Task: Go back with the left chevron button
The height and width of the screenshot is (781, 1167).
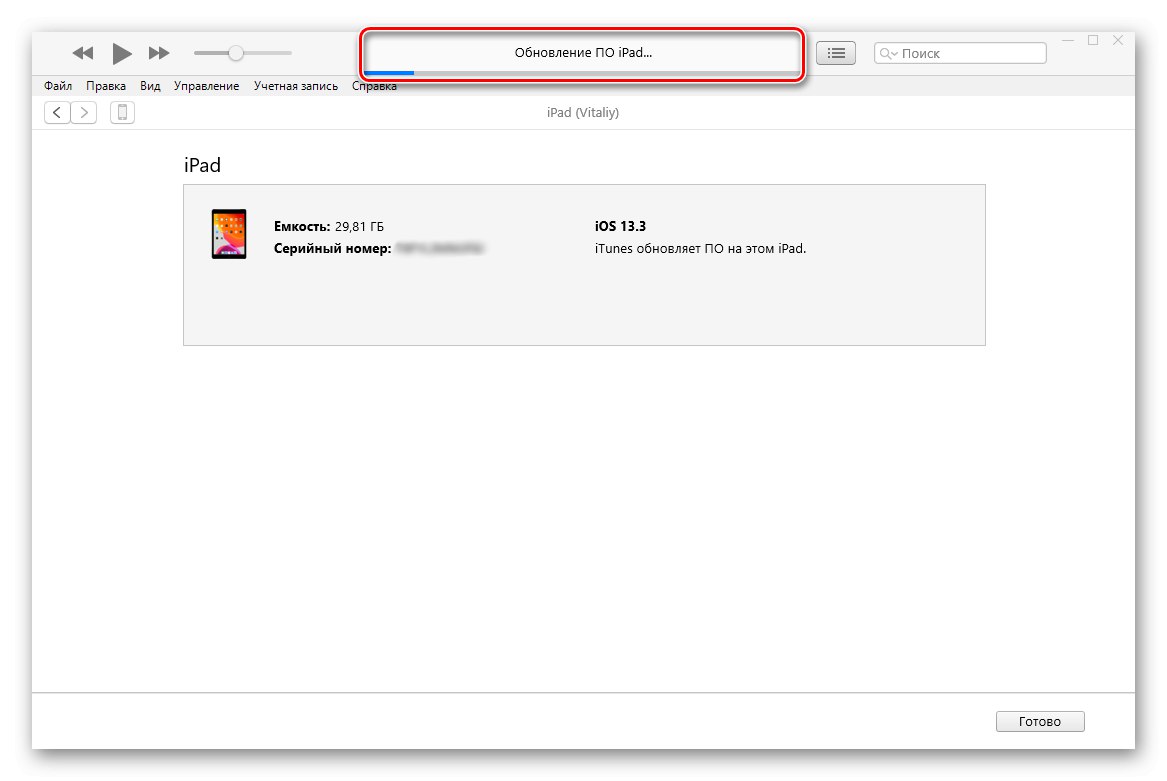Action: point(57,112)
